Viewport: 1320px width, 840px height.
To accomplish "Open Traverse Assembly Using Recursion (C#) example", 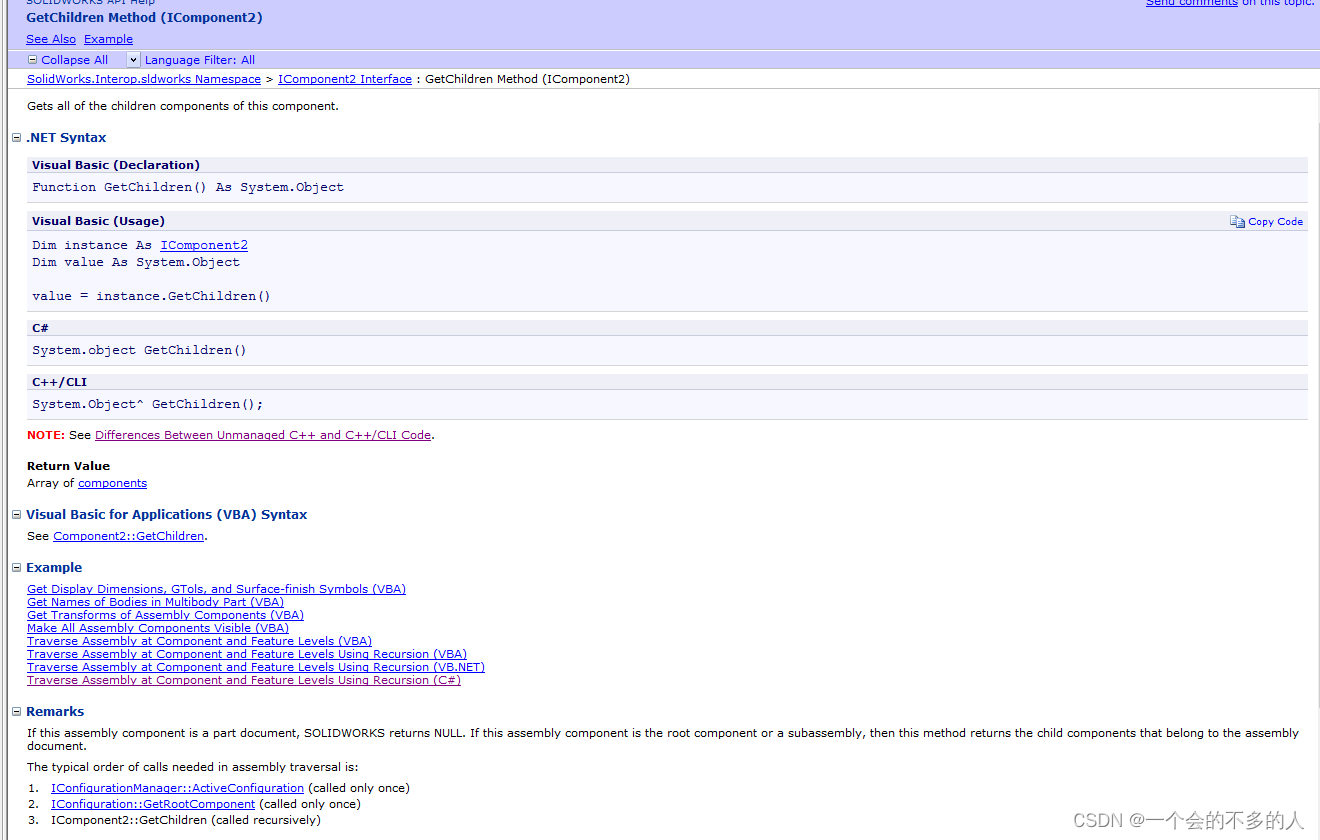I will (244, 680).
